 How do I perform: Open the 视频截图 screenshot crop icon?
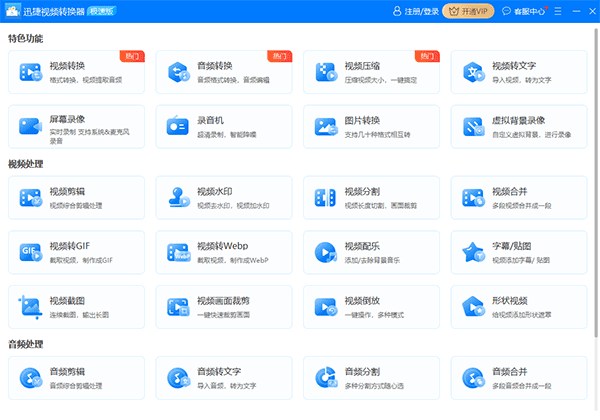(30, 307)
